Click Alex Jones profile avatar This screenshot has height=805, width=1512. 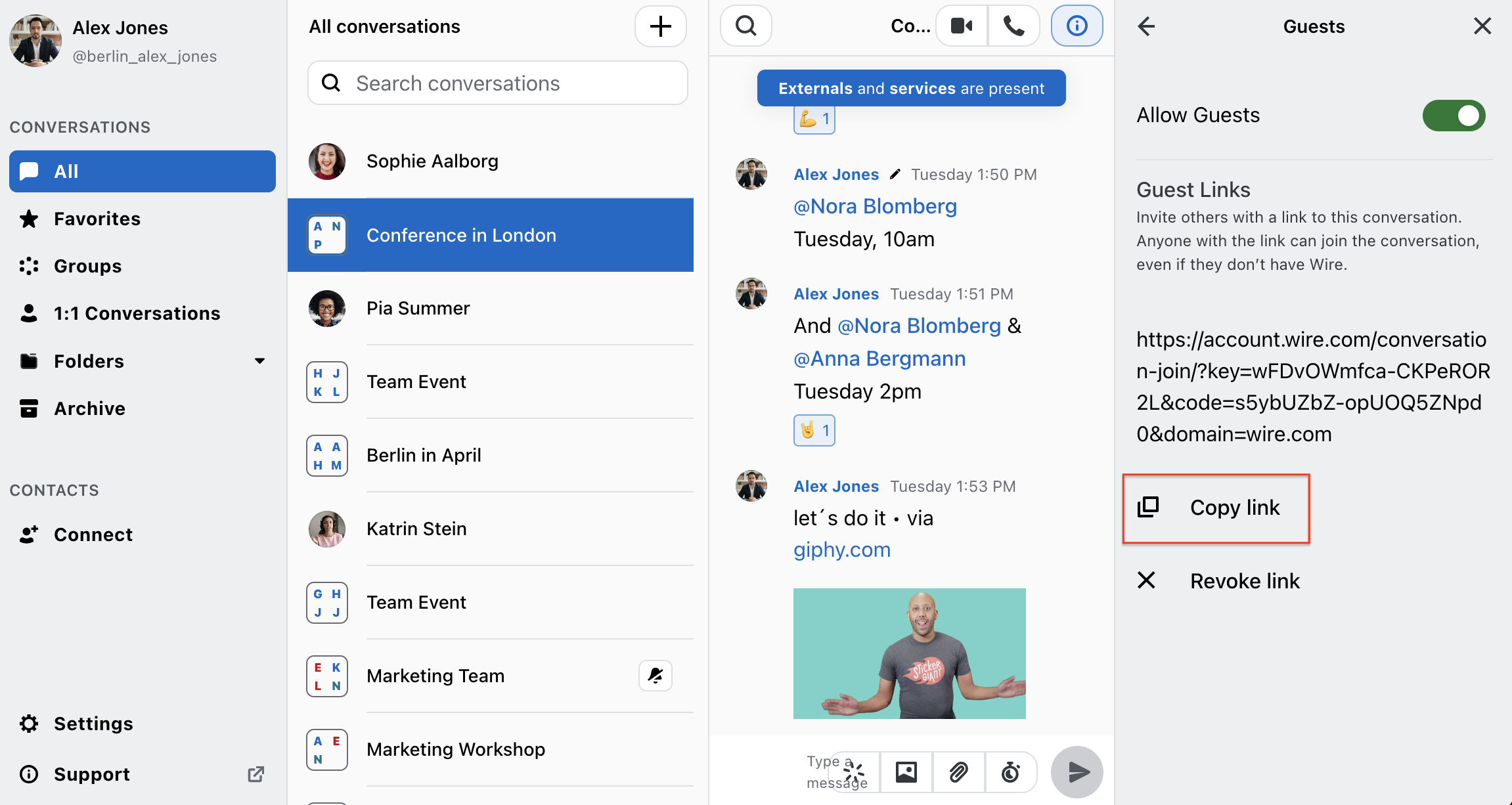coord(35,41)
